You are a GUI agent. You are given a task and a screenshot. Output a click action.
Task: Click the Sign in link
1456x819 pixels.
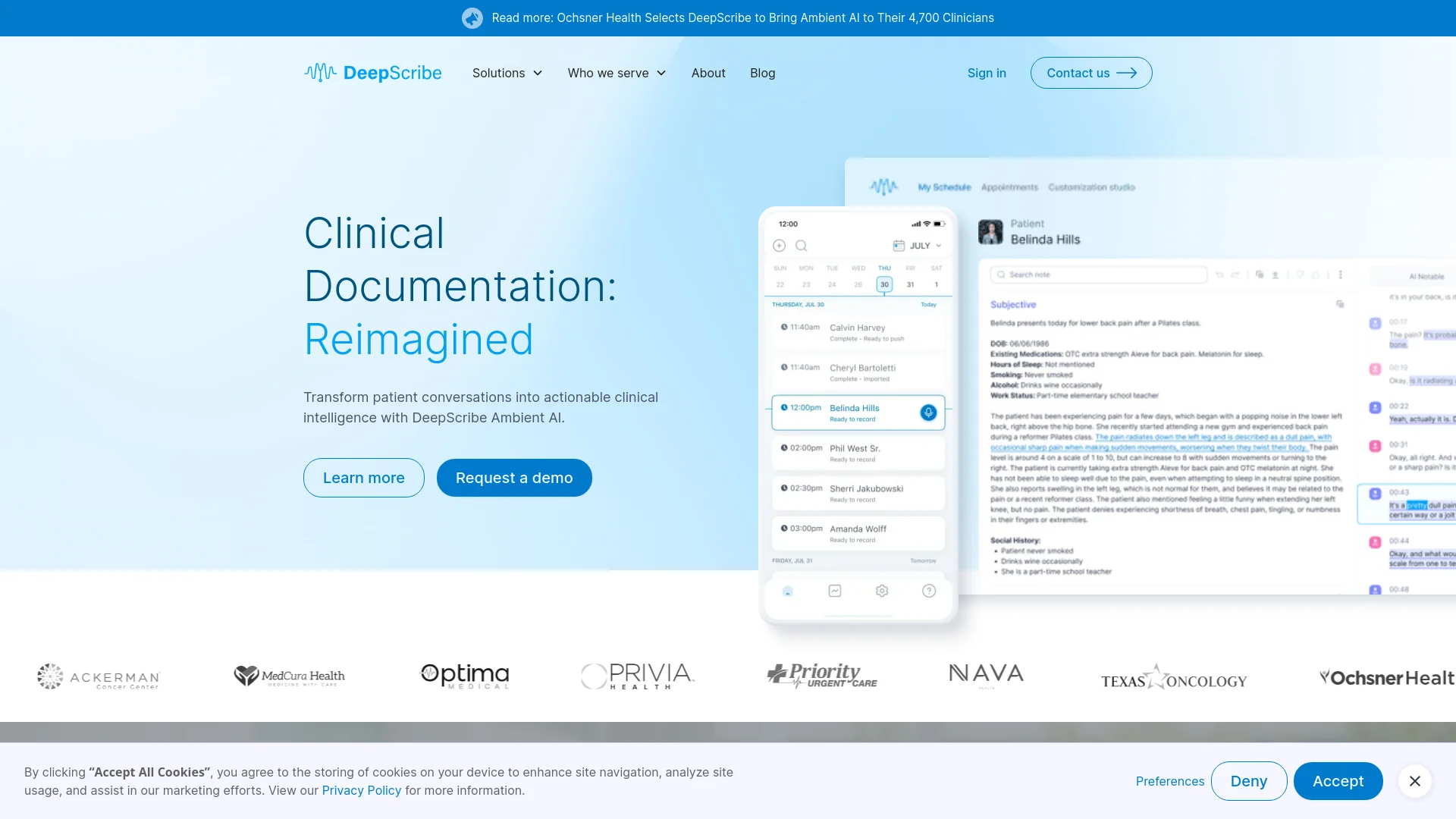[987, 73]
